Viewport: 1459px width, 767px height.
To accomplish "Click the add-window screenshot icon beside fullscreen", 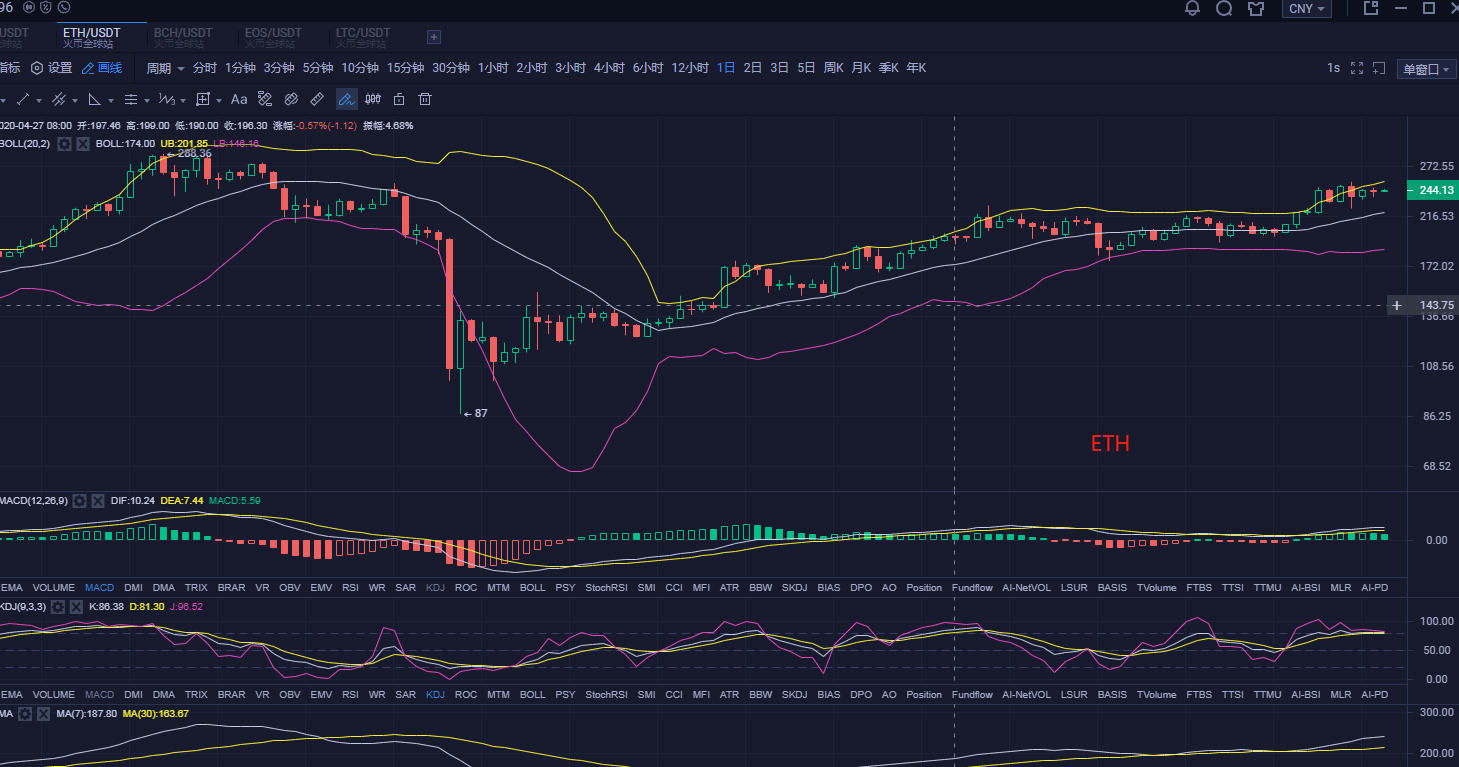I will tap(1379, 68).
